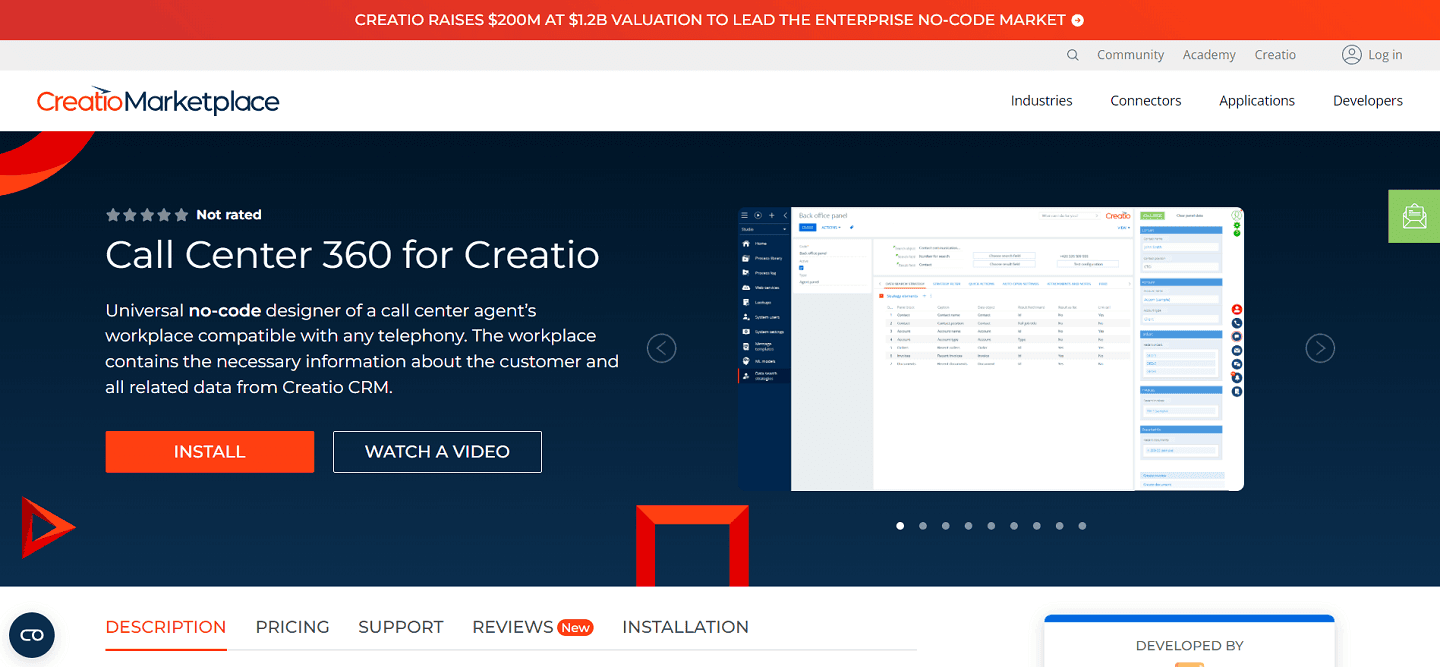Open the Applications menu
Image resolution: width=1440 pixels, height=667 pixels.
click(x=1256, y=100)
